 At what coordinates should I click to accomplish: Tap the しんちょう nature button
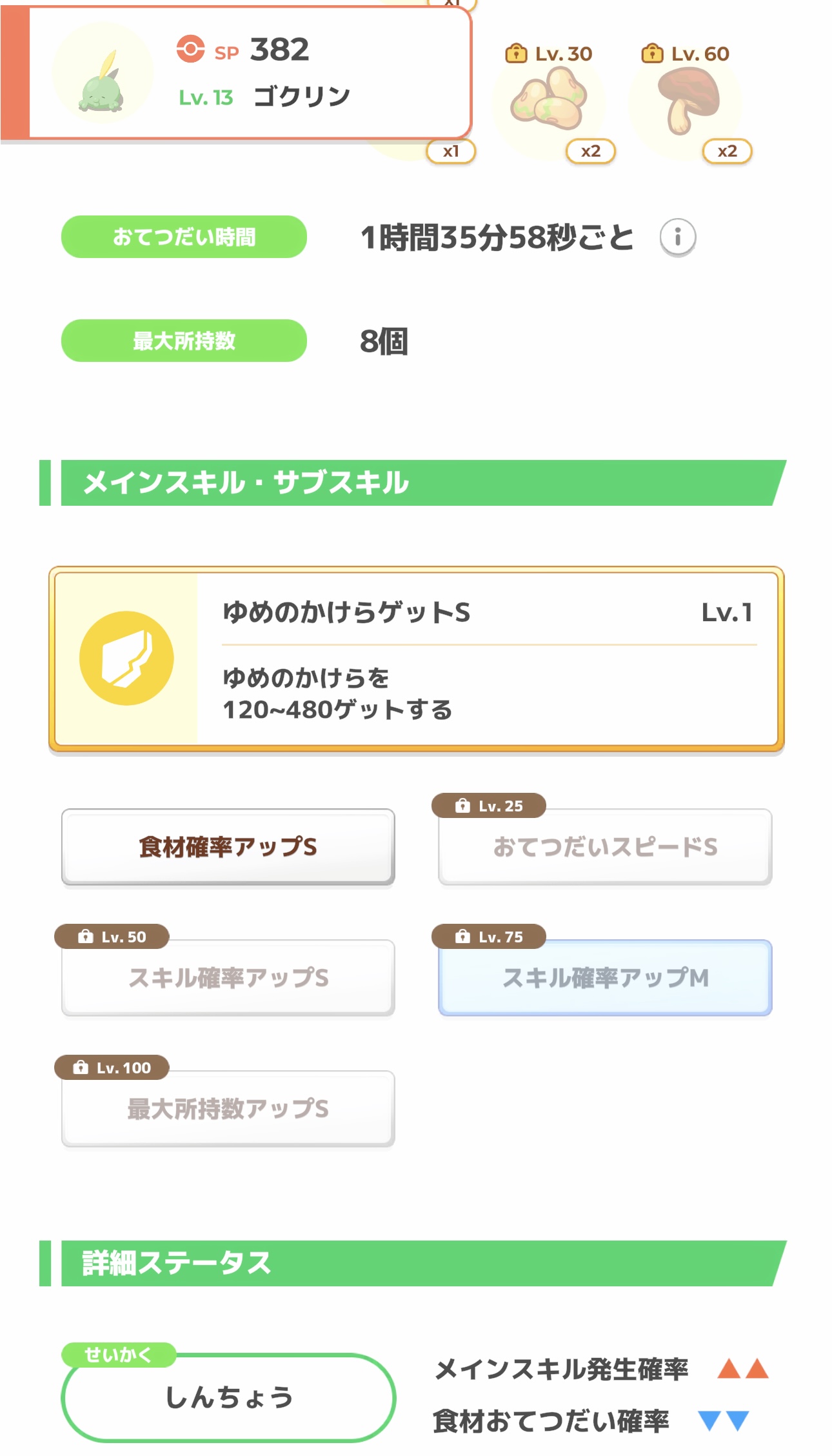[229, 1397]
